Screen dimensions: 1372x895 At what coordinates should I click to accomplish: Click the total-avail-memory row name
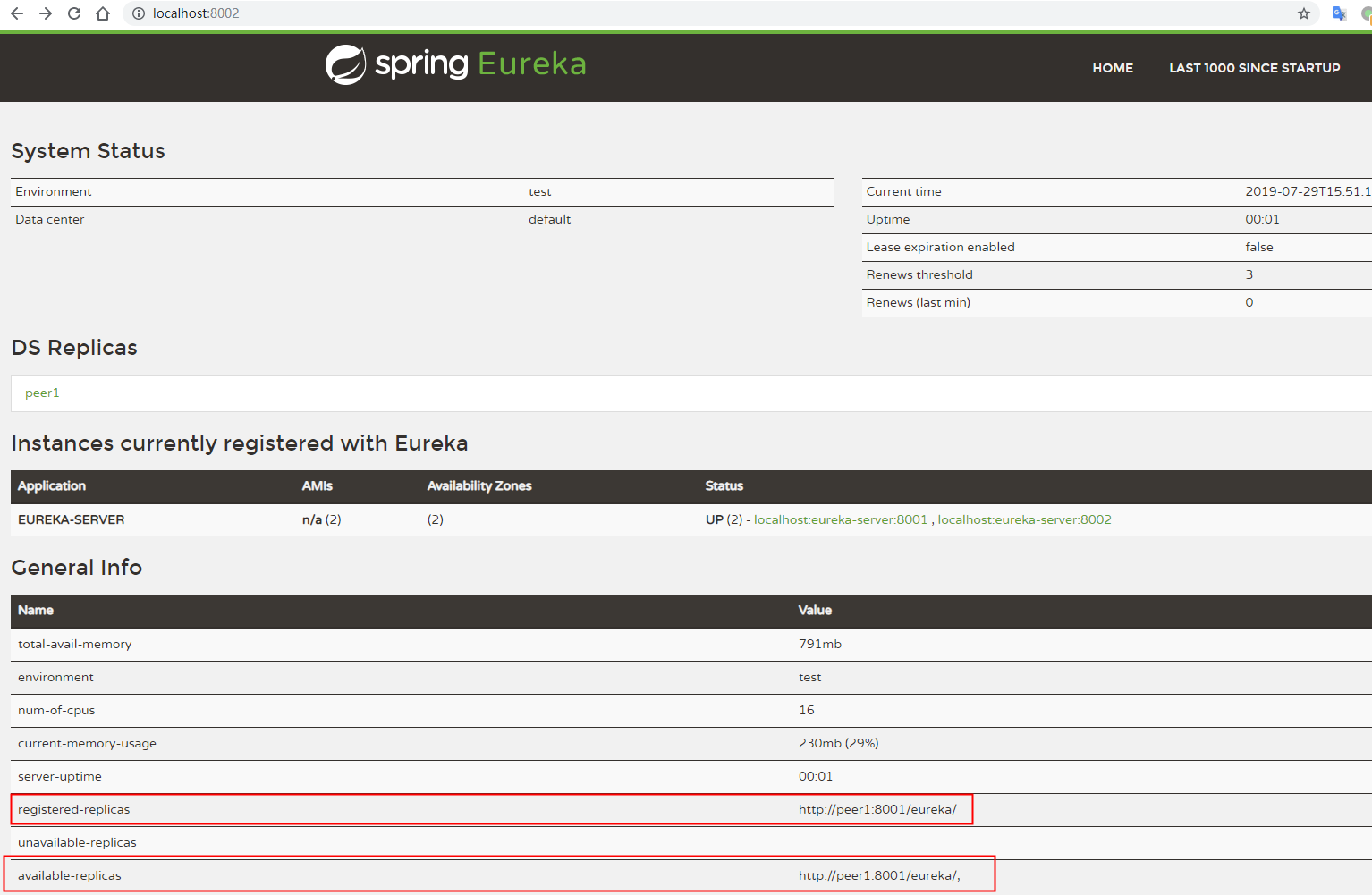[x=75, y=644]
